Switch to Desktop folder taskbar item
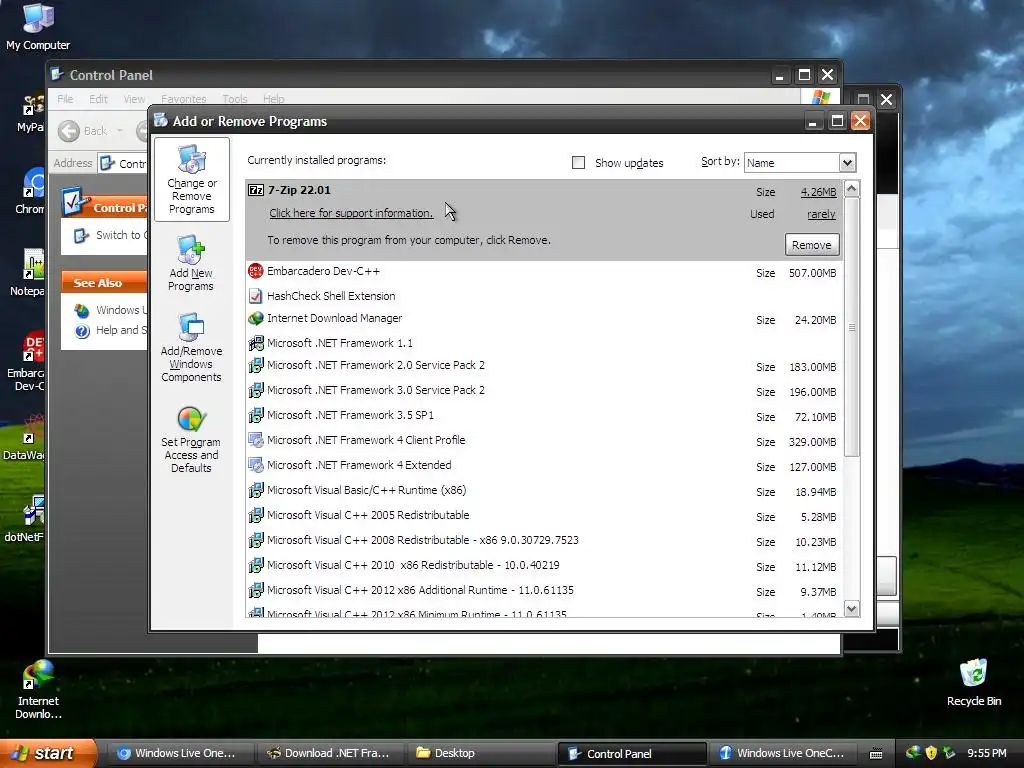 (479, 753)
